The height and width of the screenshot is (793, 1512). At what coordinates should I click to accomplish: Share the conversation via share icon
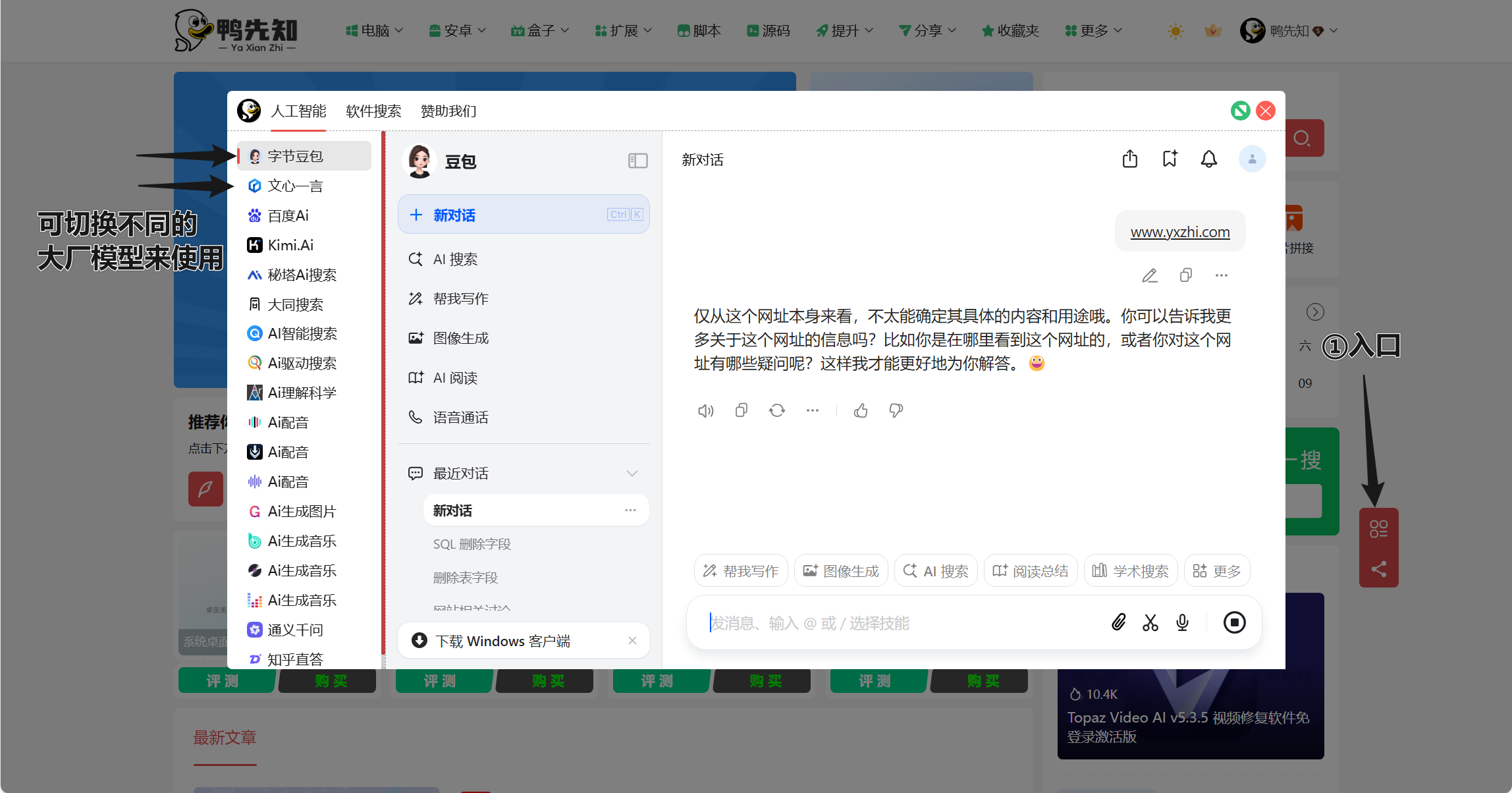(x=1130, y=159)
